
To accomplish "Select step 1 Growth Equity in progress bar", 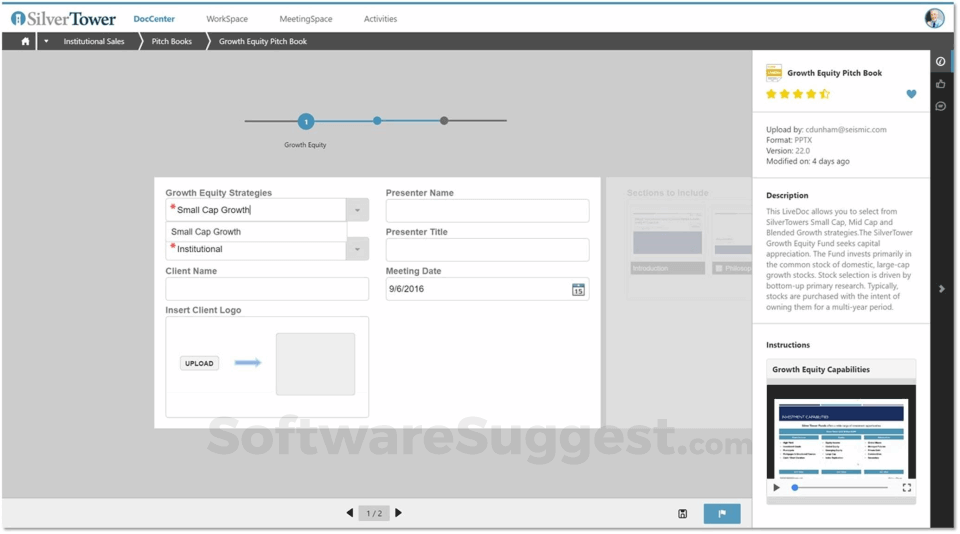I will (x=306, y=121).
